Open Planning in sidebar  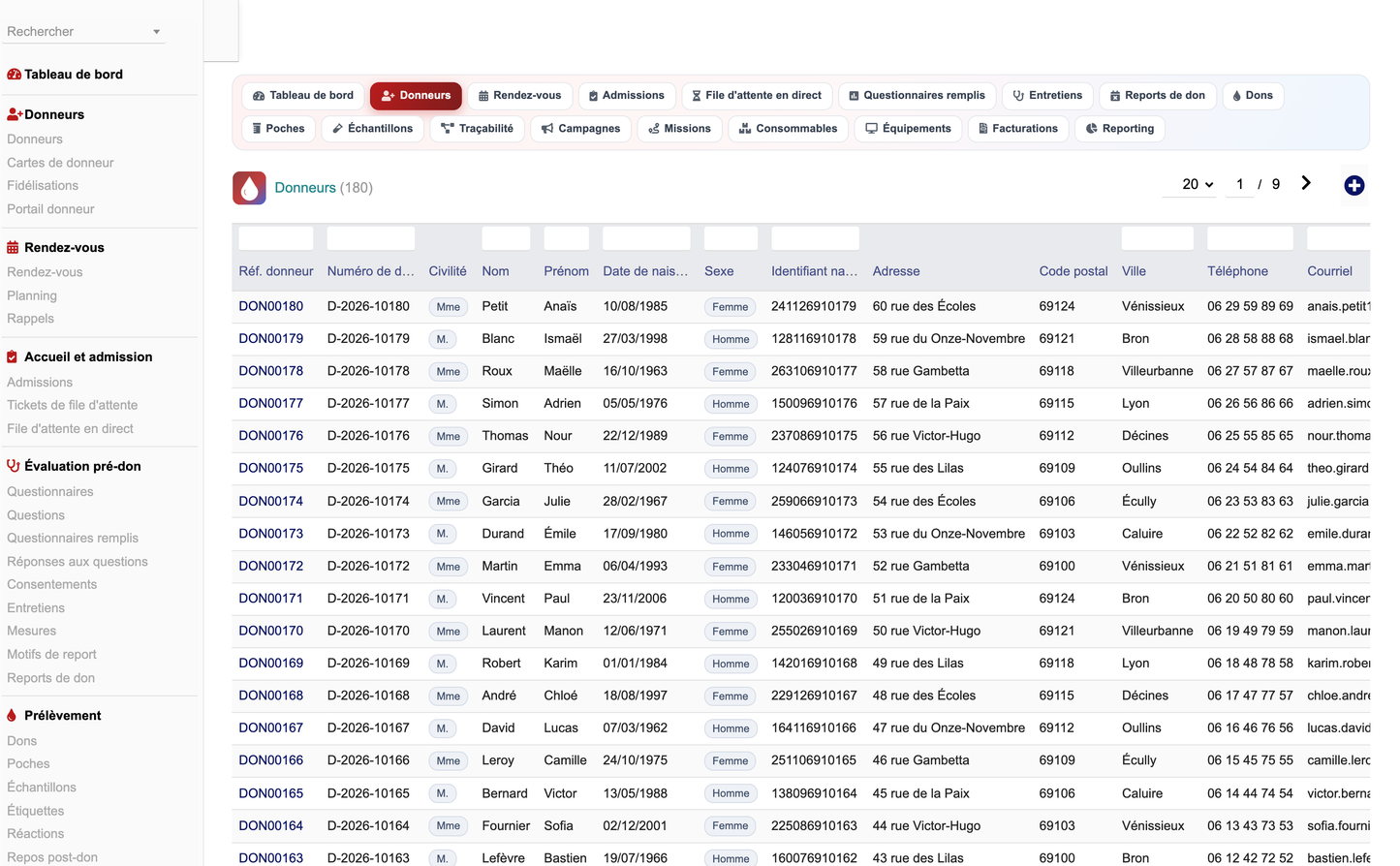32,295
